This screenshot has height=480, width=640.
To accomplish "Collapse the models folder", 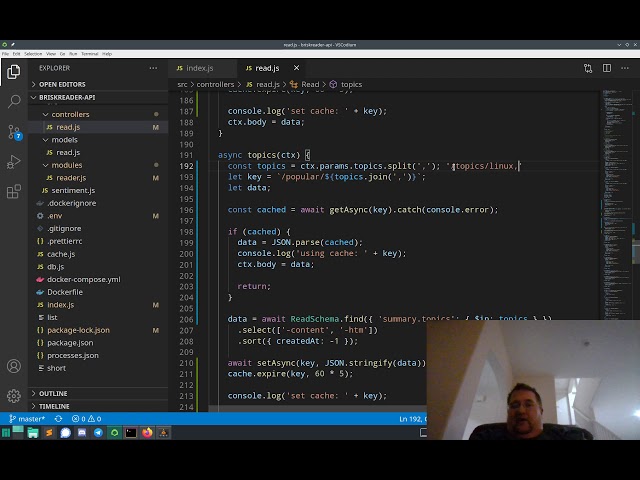I will point(64,140).
